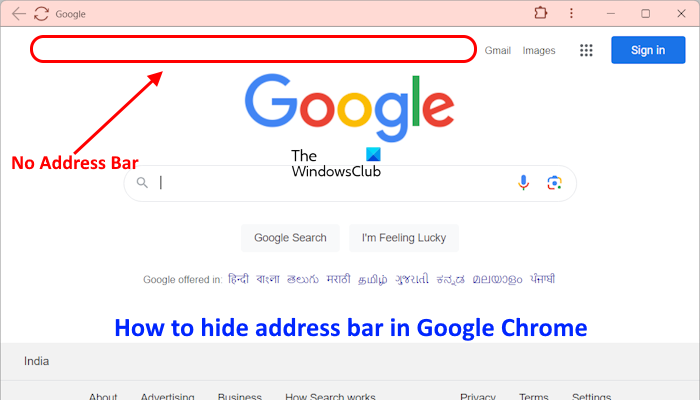
Task: Open the Gmail link
Action: click(x=498, y=50)
